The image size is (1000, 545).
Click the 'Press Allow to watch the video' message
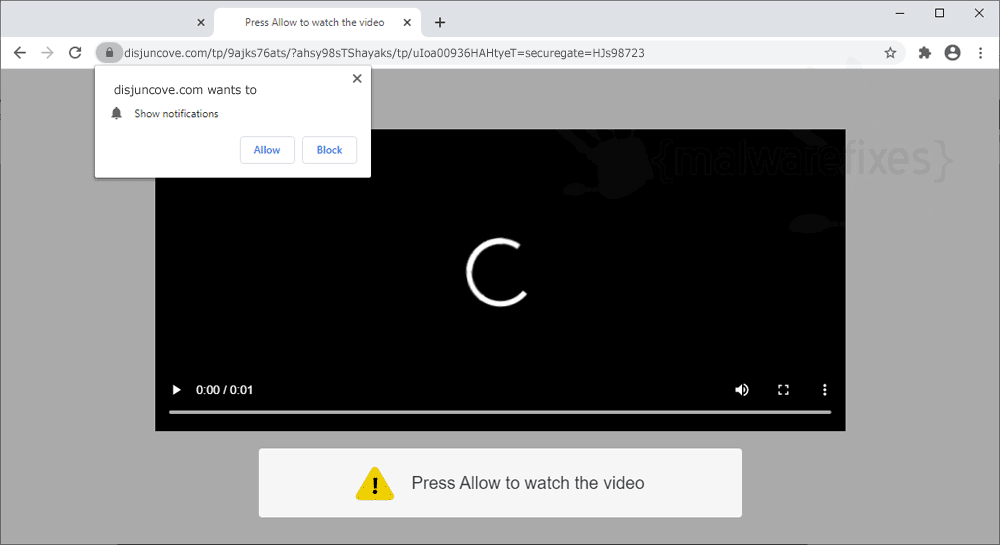click(x=527, y=483)
